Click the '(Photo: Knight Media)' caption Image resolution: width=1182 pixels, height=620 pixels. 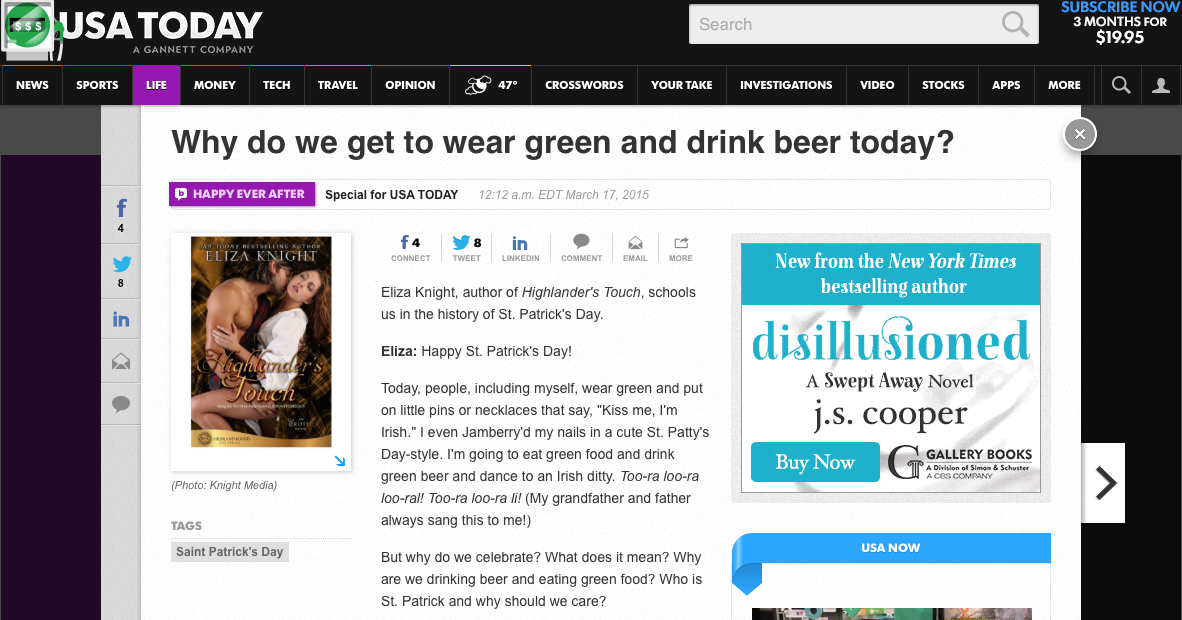click(224, 485)
